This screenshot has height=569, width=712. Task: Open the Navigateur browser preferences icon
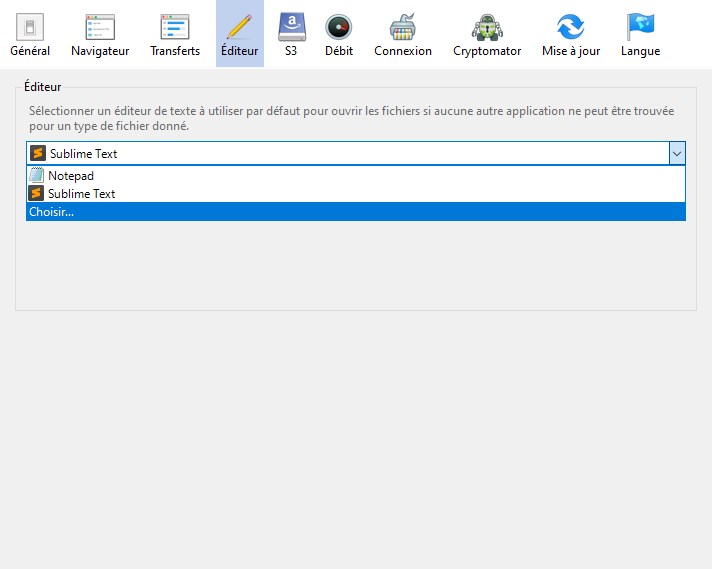coord(100,27)
